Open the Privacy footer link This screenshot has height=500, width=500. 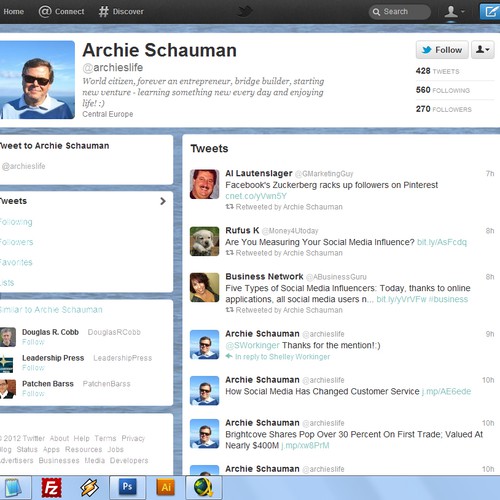tap(133, 438)
